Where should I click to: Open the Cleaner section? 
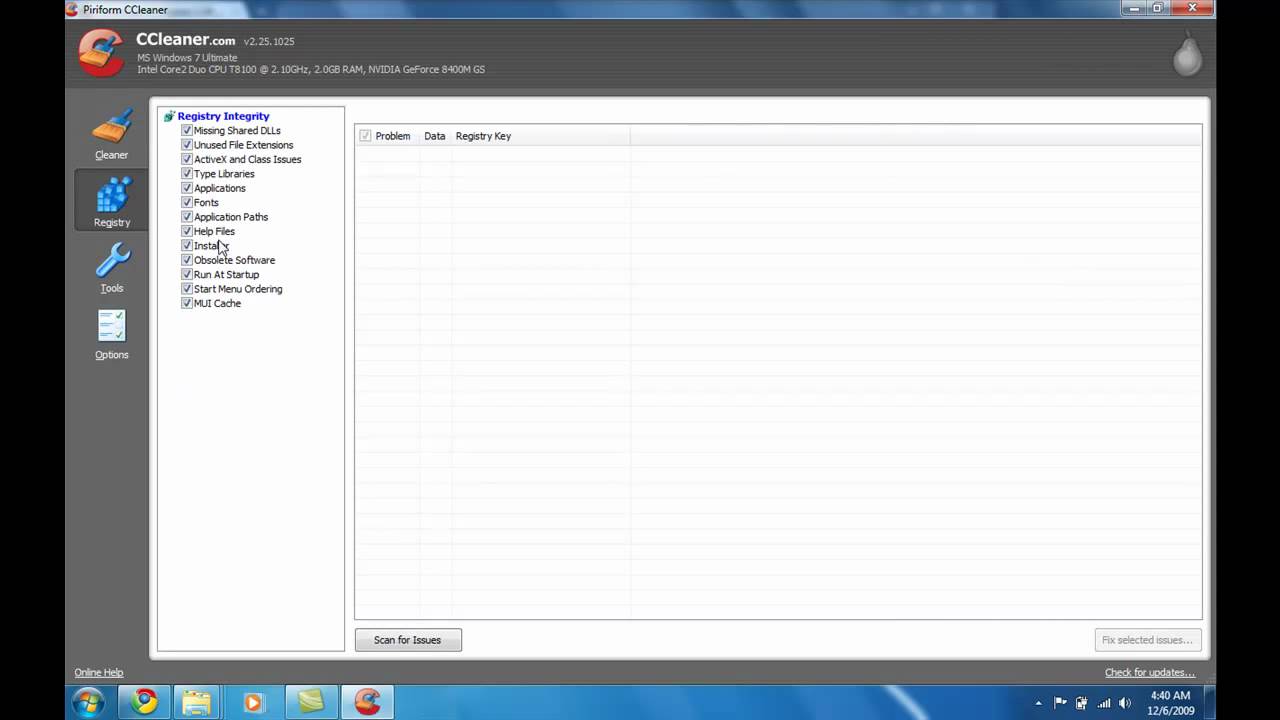(112, 135)
